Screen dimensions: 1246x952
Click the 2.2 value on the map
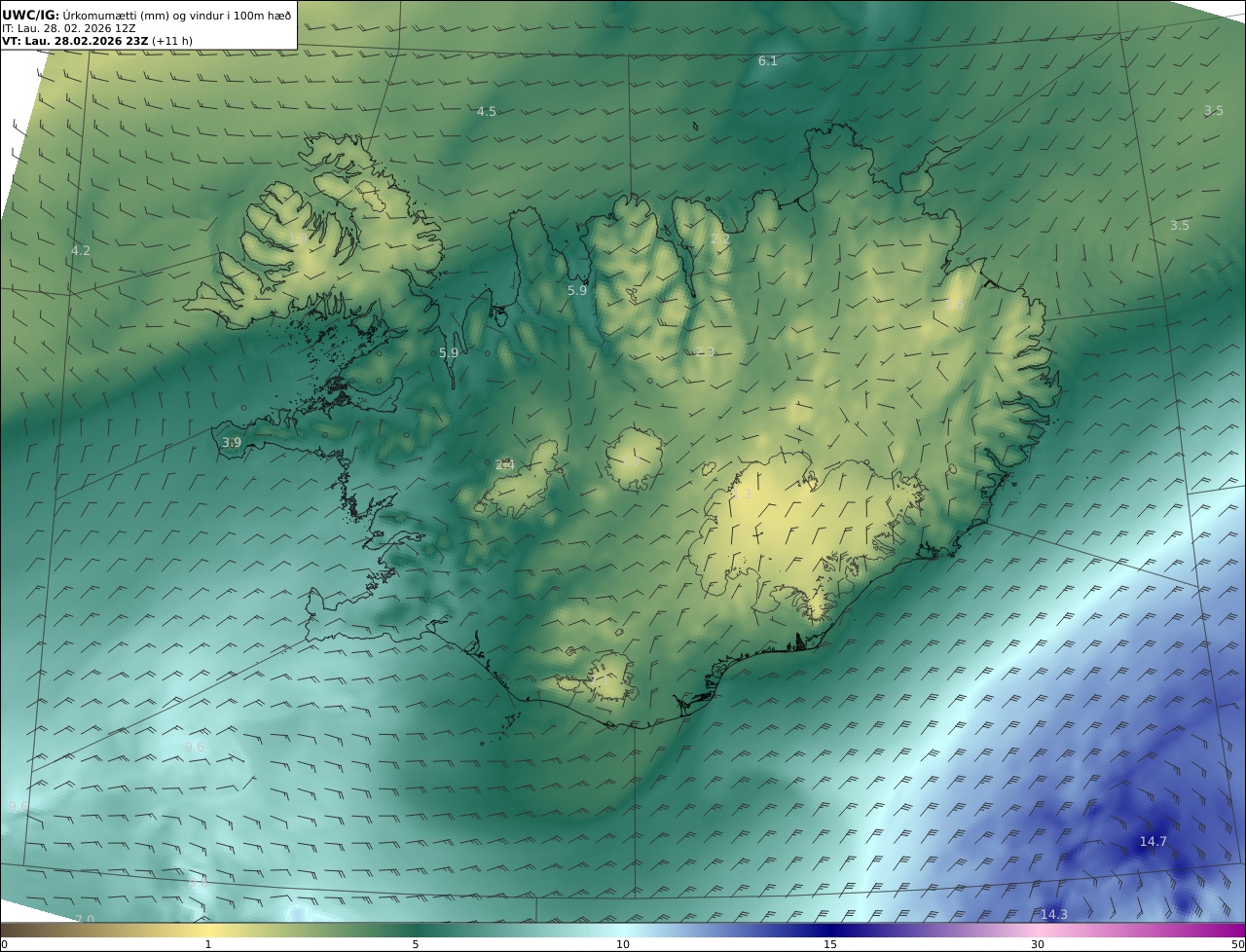pos(720,238)
